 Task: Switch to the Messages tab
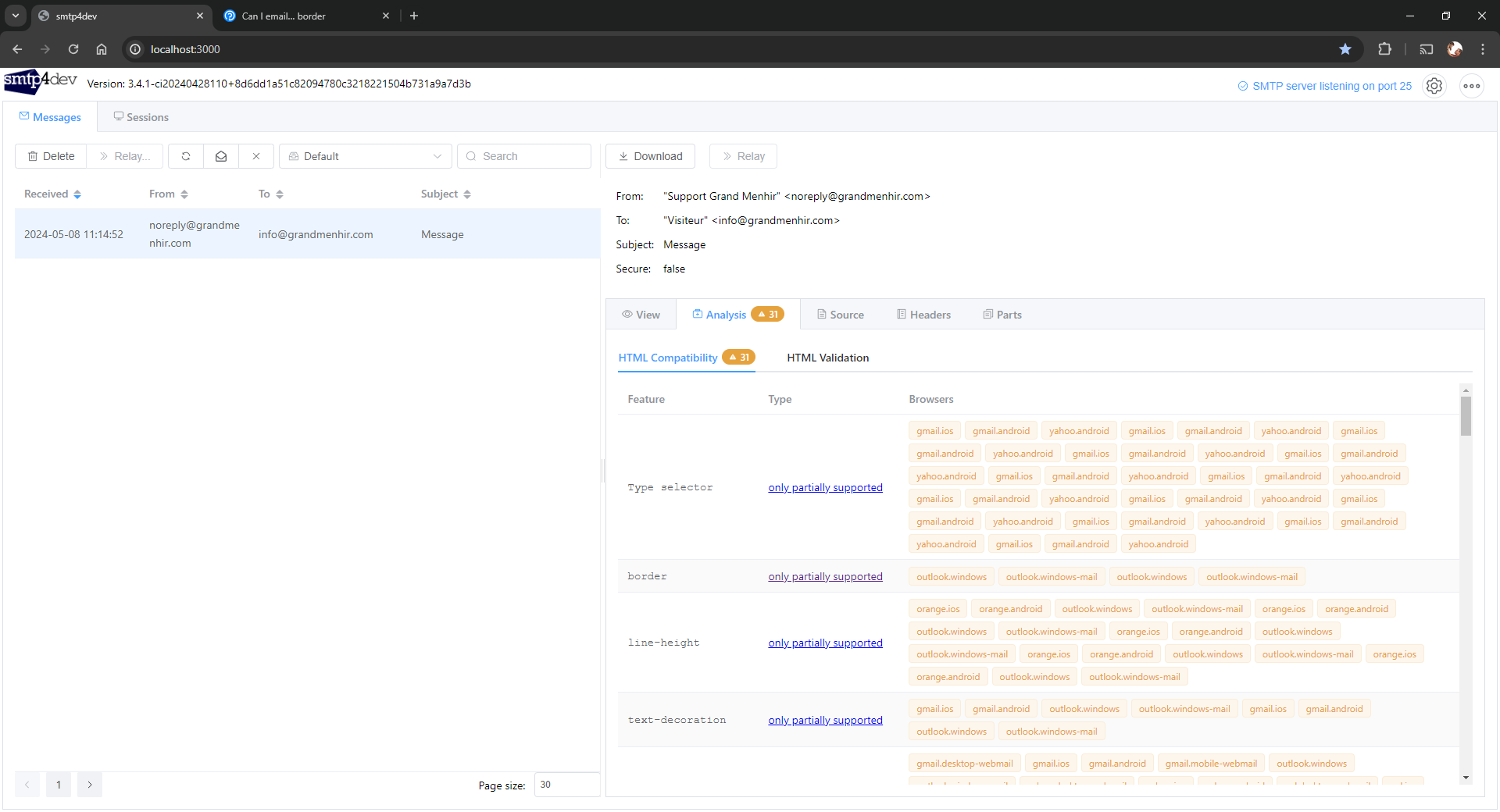point(50,117)
